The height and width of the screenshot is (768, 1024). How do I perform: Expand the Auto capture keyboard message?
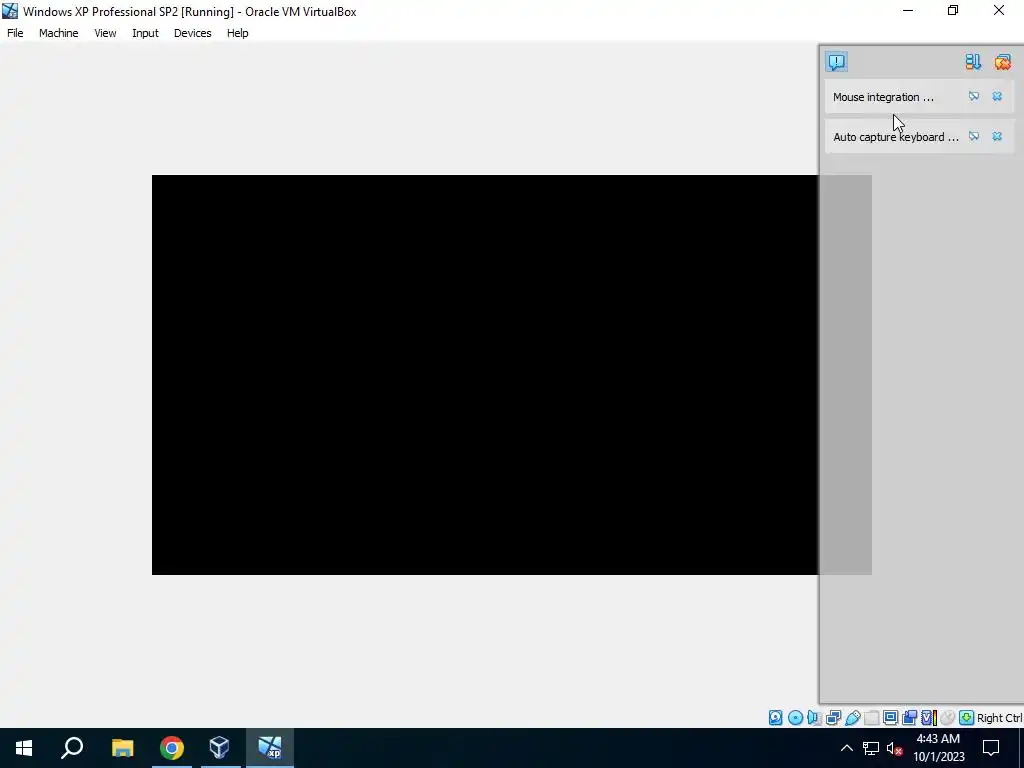click(895, 137)
